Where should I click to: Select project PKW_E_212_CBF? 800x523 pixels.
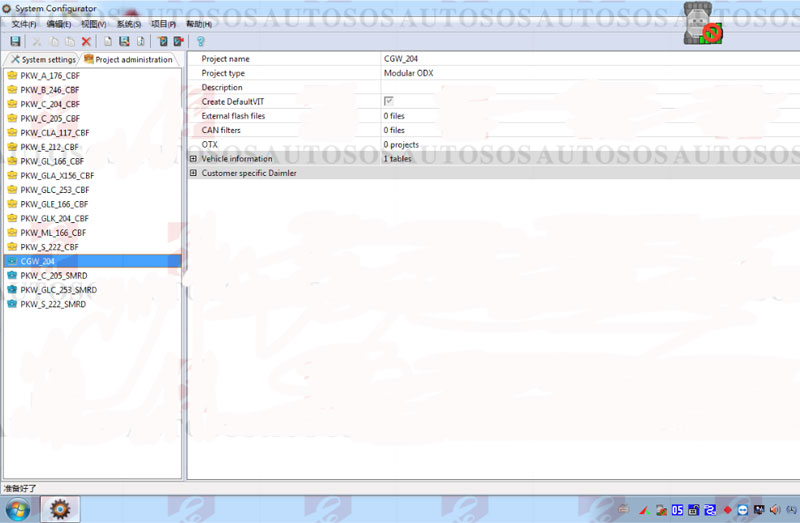coord(49,147)
